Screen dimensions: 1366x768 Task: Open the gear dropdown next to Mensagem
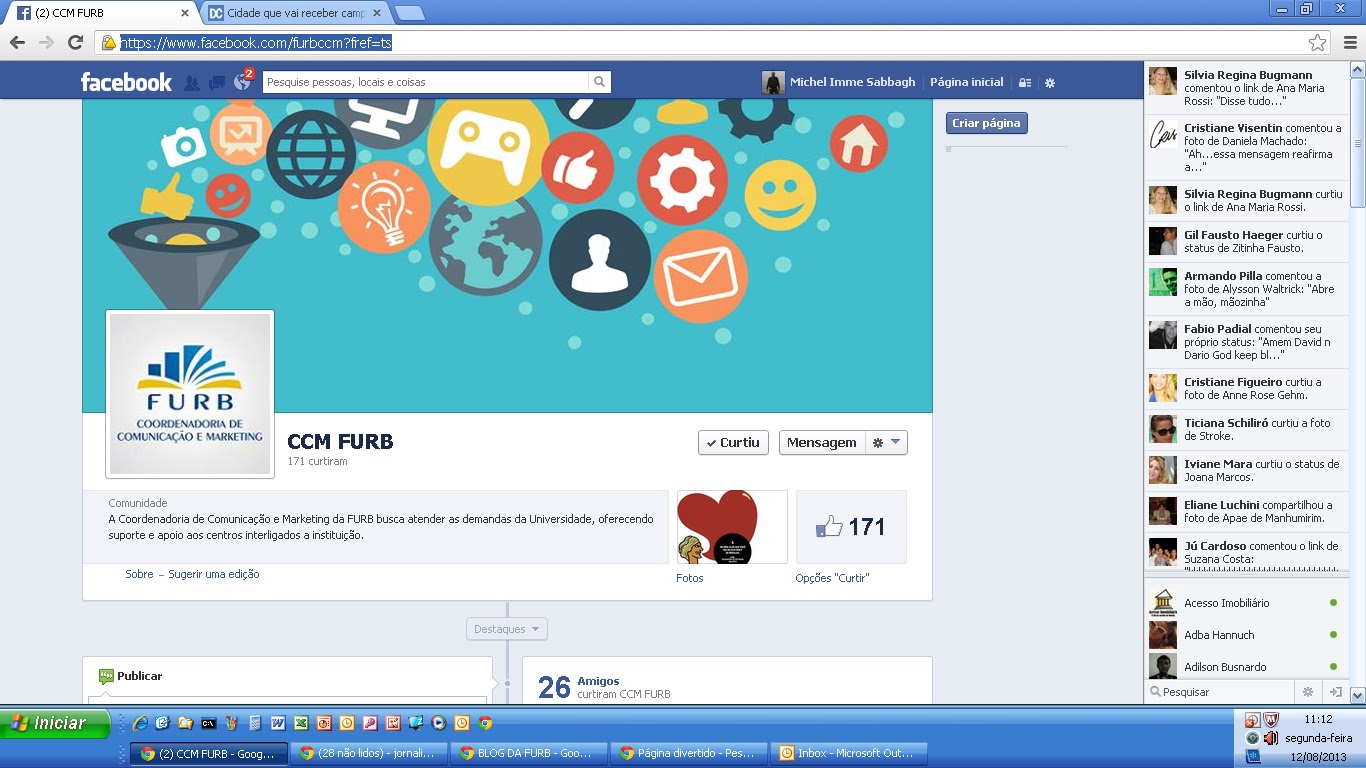886,442
